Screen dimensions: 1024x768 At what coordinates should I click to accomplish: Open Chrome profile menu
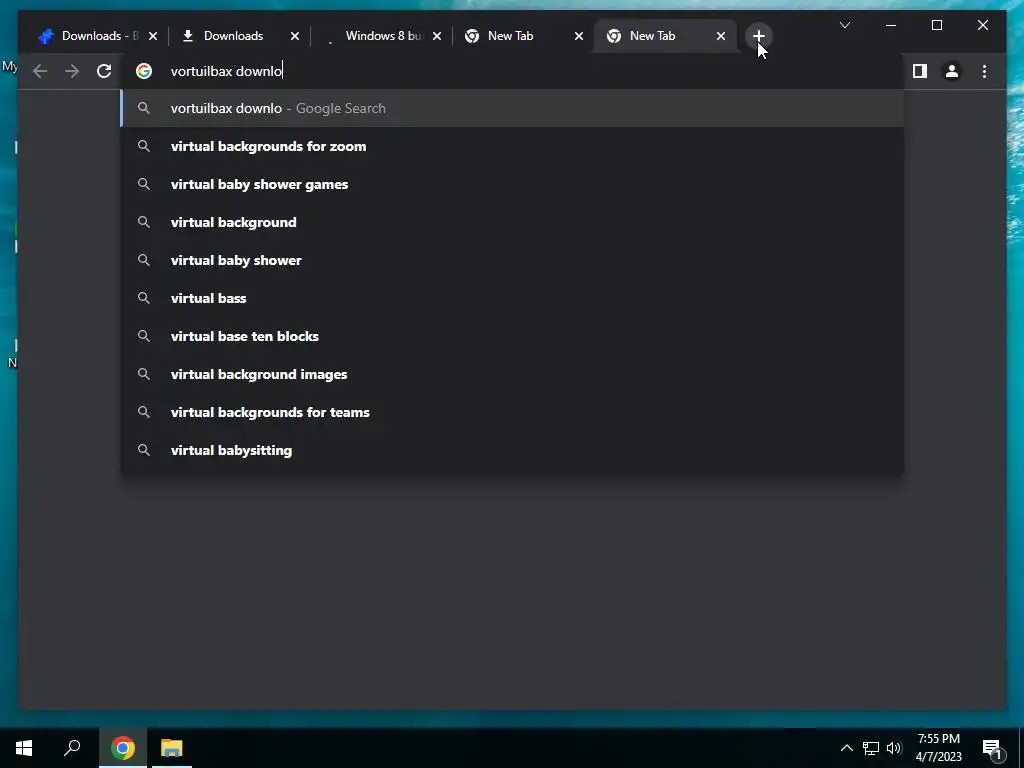tap(952, 71)
